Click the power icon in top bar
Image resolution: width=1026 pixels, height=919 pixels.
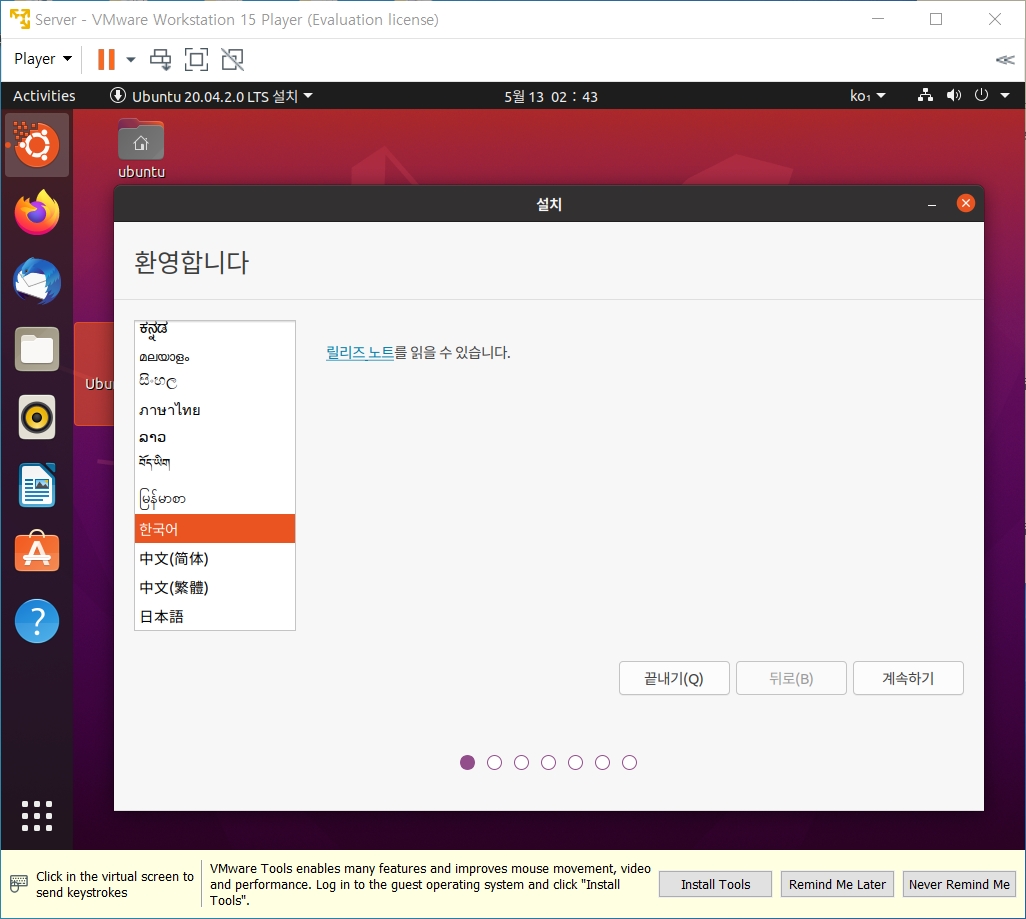click(981, 96)
